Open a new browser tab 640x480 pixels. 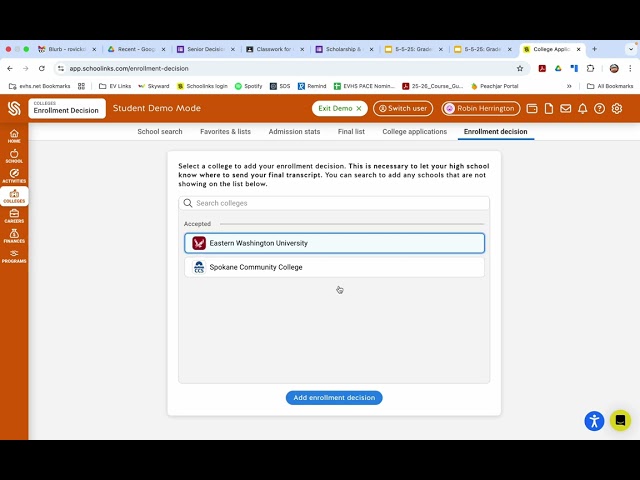(594, 49)
